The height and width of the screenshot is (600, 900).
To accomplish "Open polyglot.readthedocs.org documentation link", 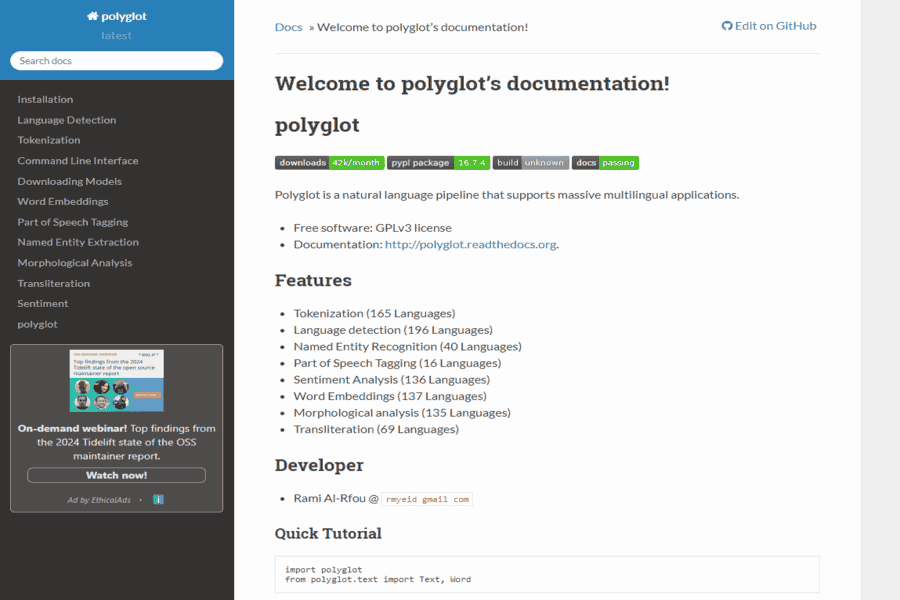I will (x=471, y=245).
